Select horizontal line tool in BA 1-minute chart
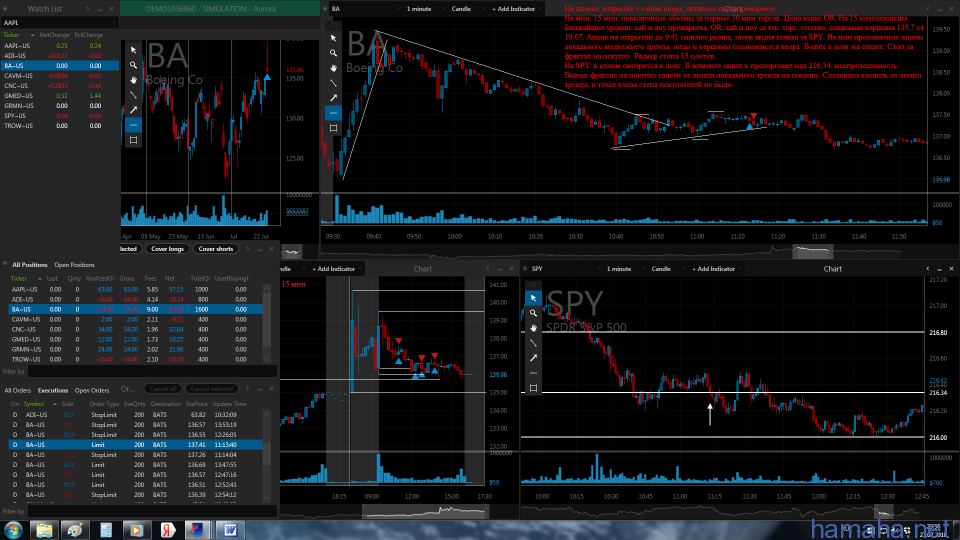Screen dimensions: 960x540 click(x=333, y=113)
